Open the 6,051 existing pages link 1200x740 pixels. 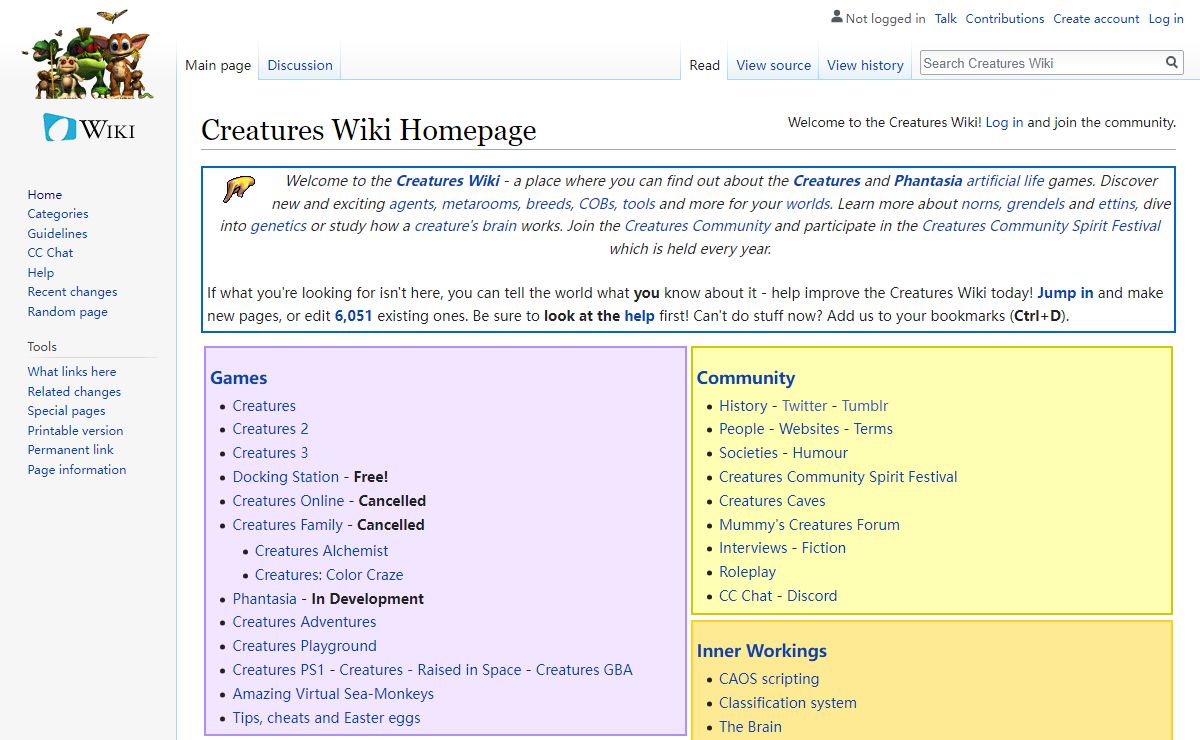353,316
